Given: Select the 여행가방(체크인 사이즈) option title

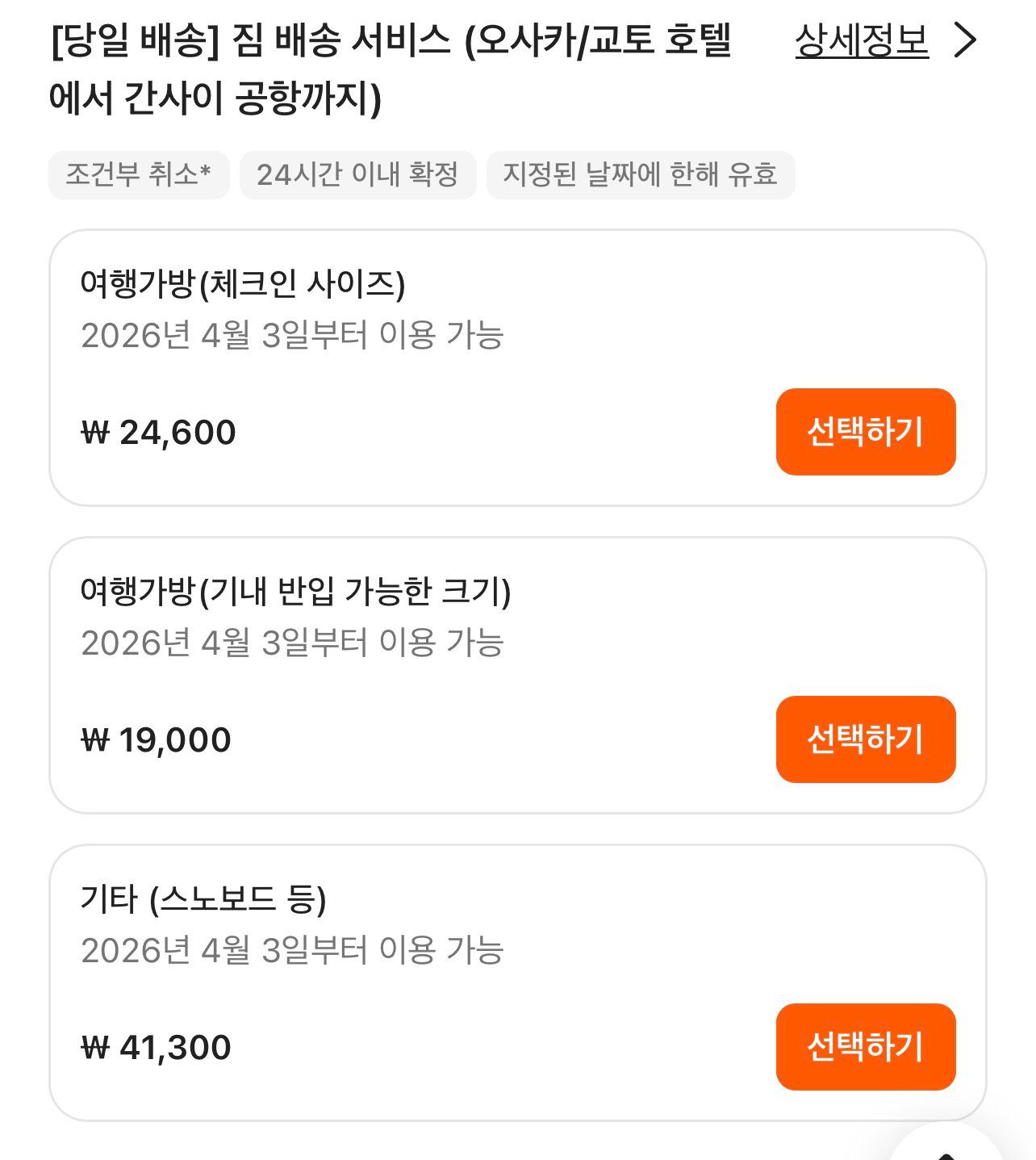Looking at the screenshot, I should (x=243, y=284).
